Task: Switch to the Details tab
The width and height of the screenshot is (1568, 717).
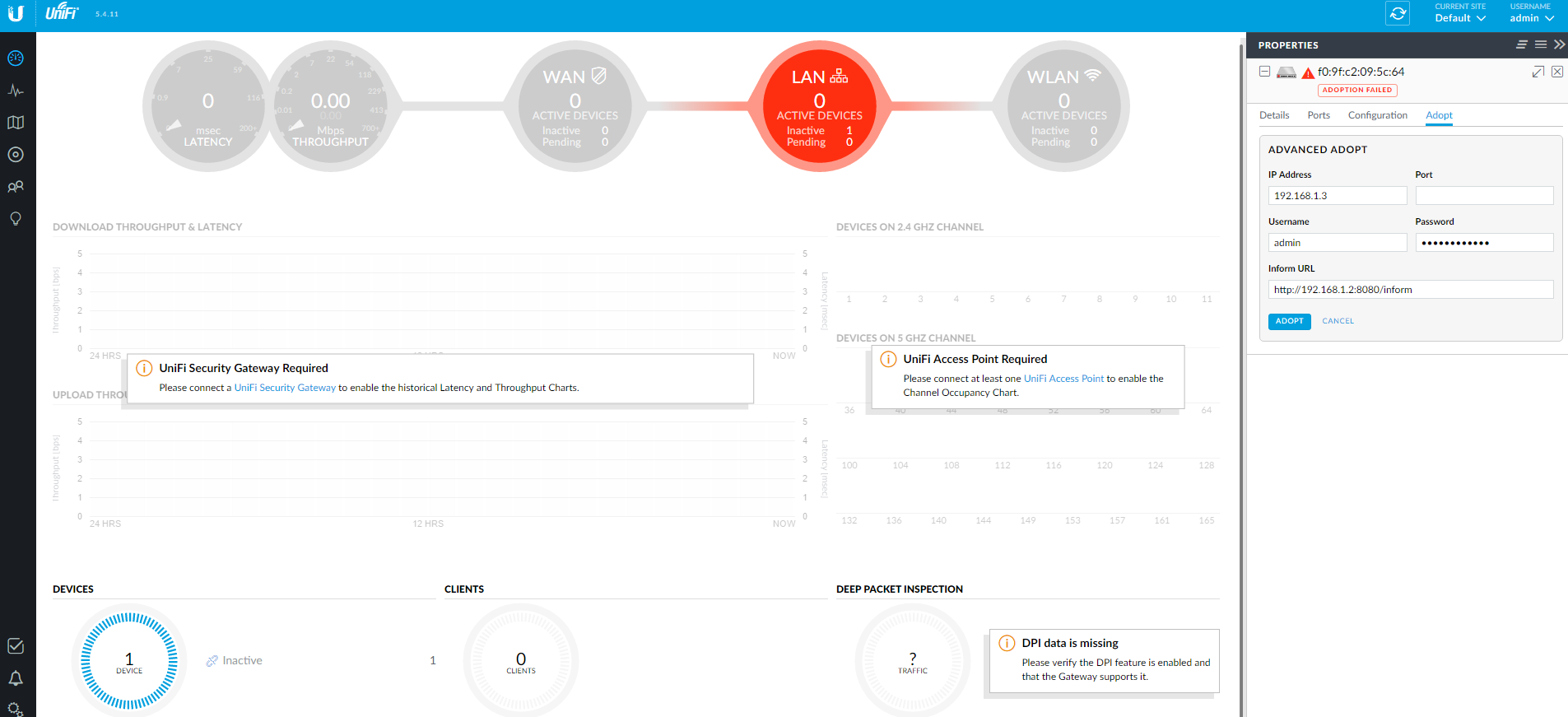Action: point(1274,115)
